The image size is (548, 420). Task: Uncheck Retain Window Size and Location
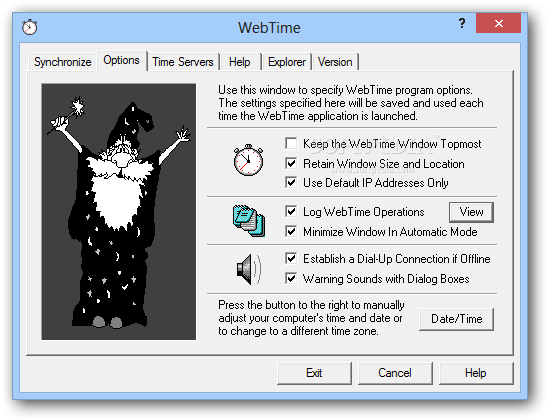click(291, 163)
